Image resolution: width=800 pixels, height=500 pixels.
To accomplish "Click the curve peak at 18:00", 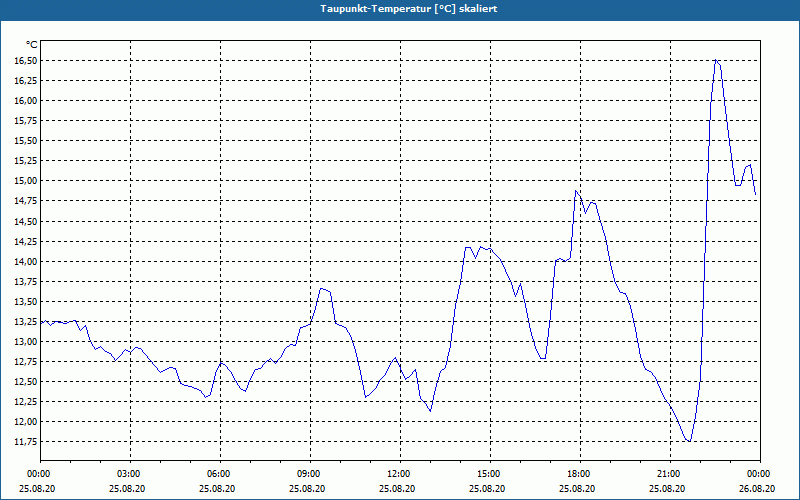I will point(576,191).
